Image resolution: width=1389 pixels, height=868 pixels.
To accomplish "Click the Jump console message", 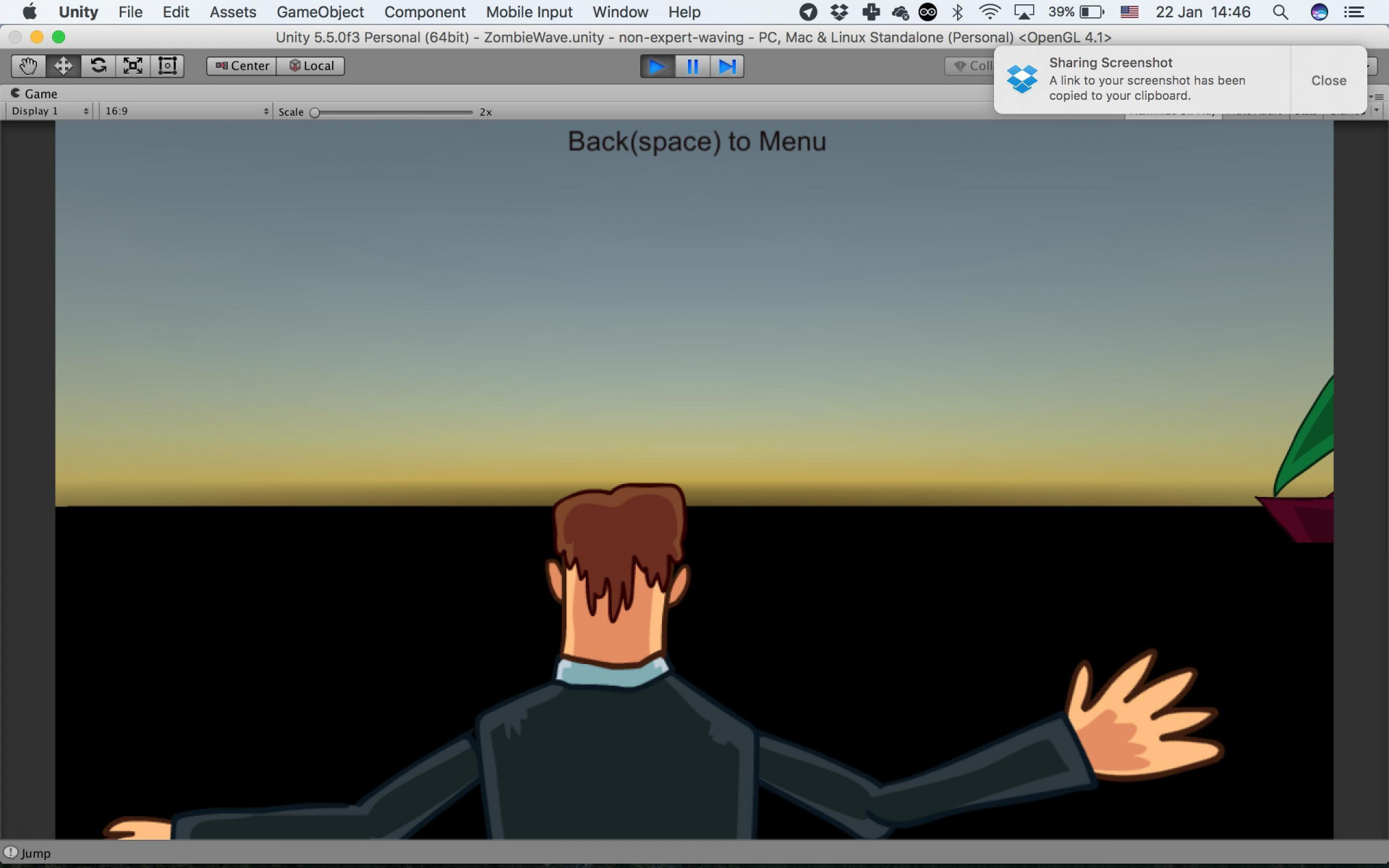I will [x=35, y=854].
